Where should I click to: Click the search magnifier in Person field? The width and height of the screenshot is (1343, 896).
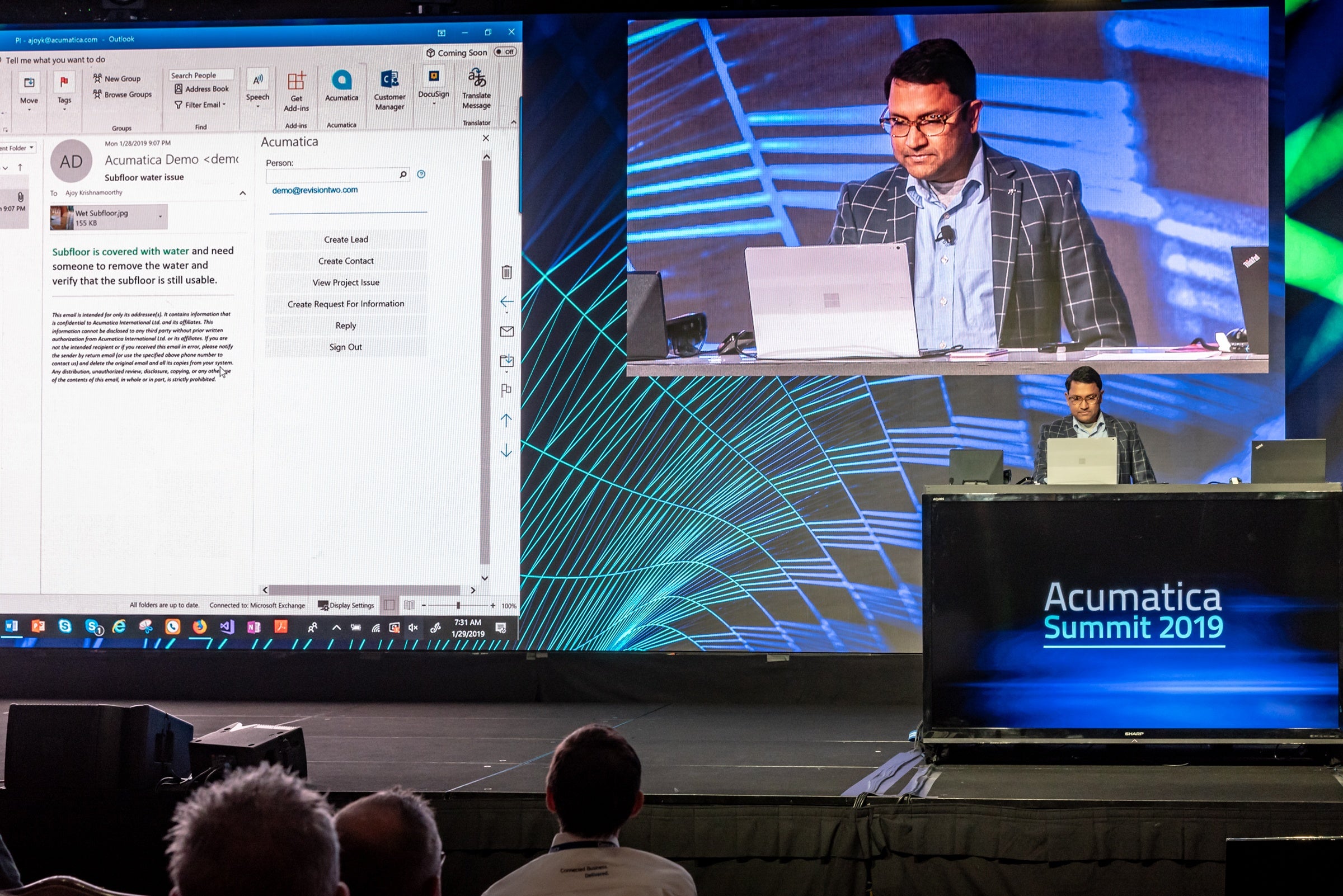coord(403,175)
